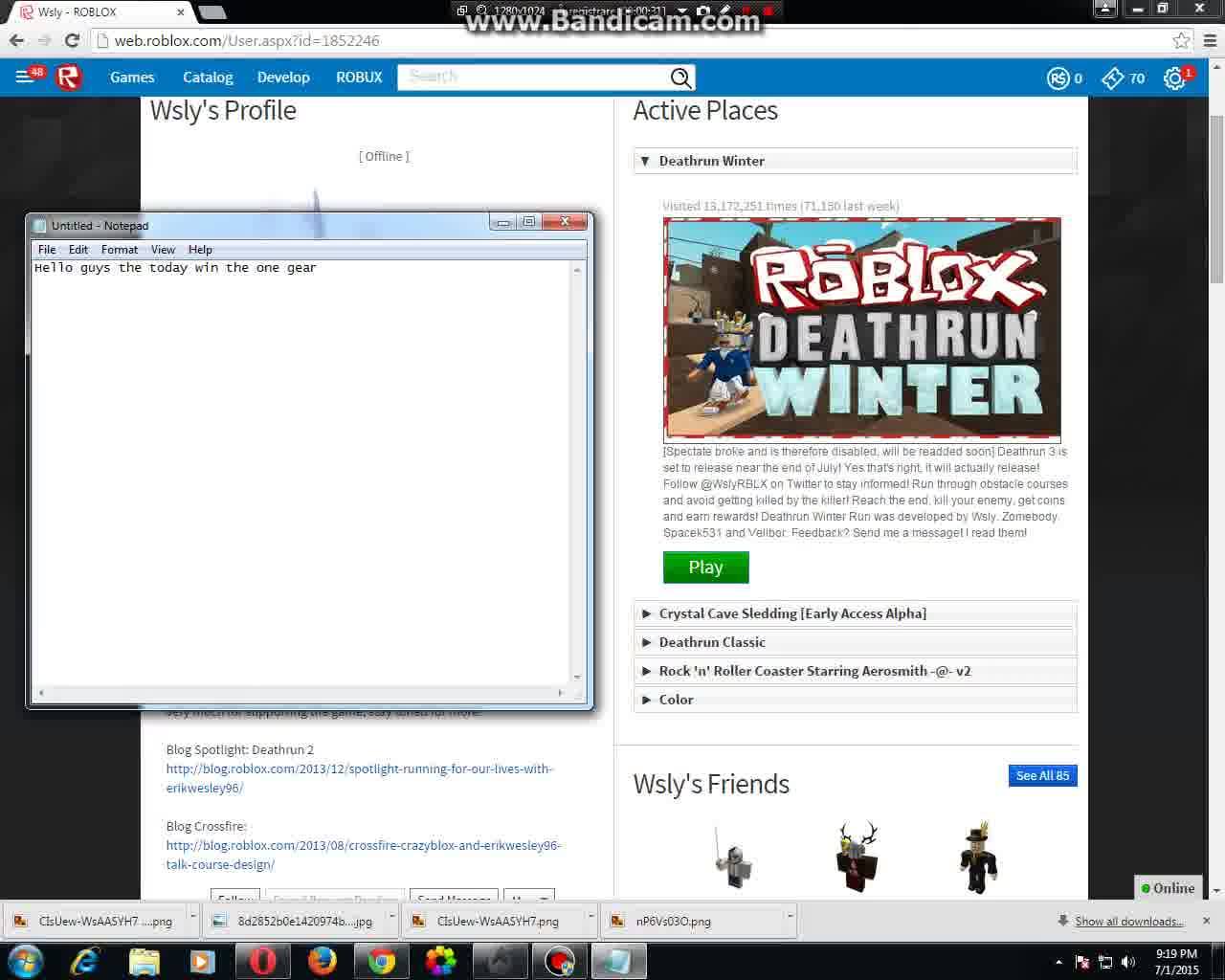Show hidden system tray icons

pos(1058,962)
